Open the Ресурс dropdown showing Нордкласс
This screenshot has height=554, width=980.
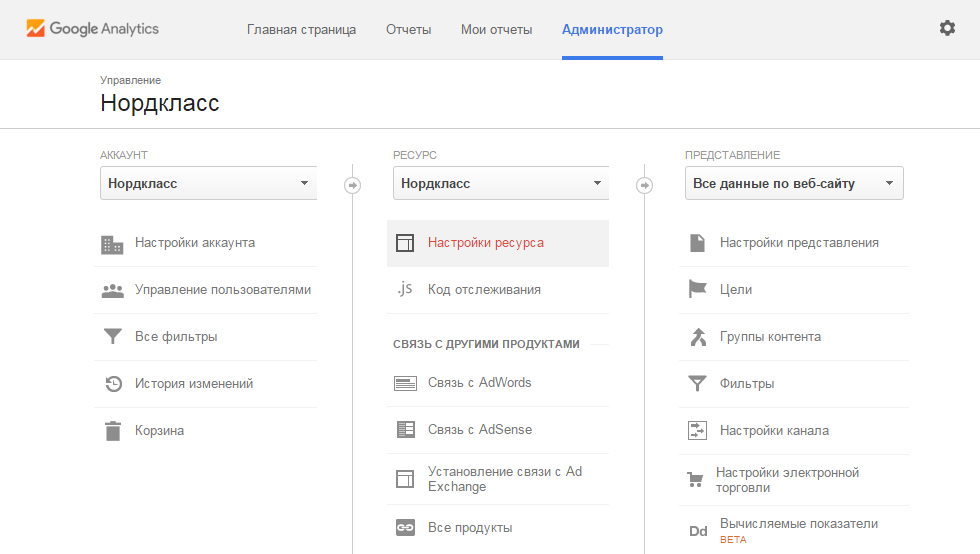[501, 183]
